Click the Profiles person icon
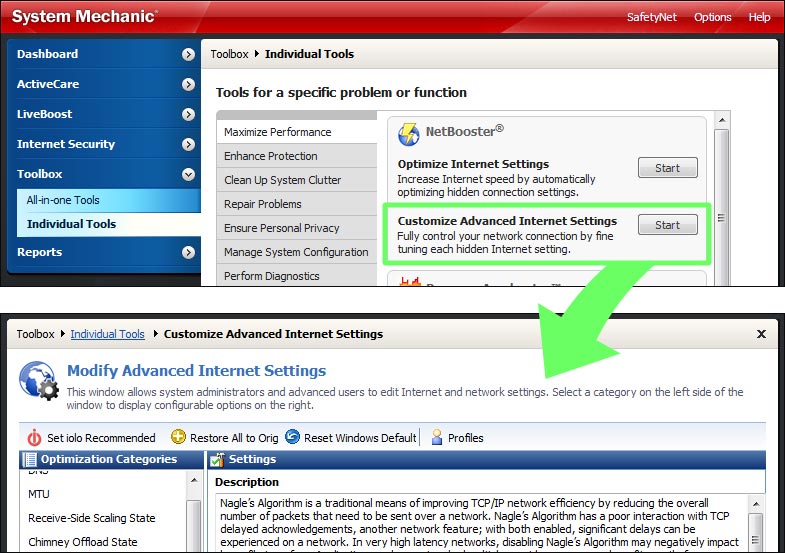 [x=437, y=437]
